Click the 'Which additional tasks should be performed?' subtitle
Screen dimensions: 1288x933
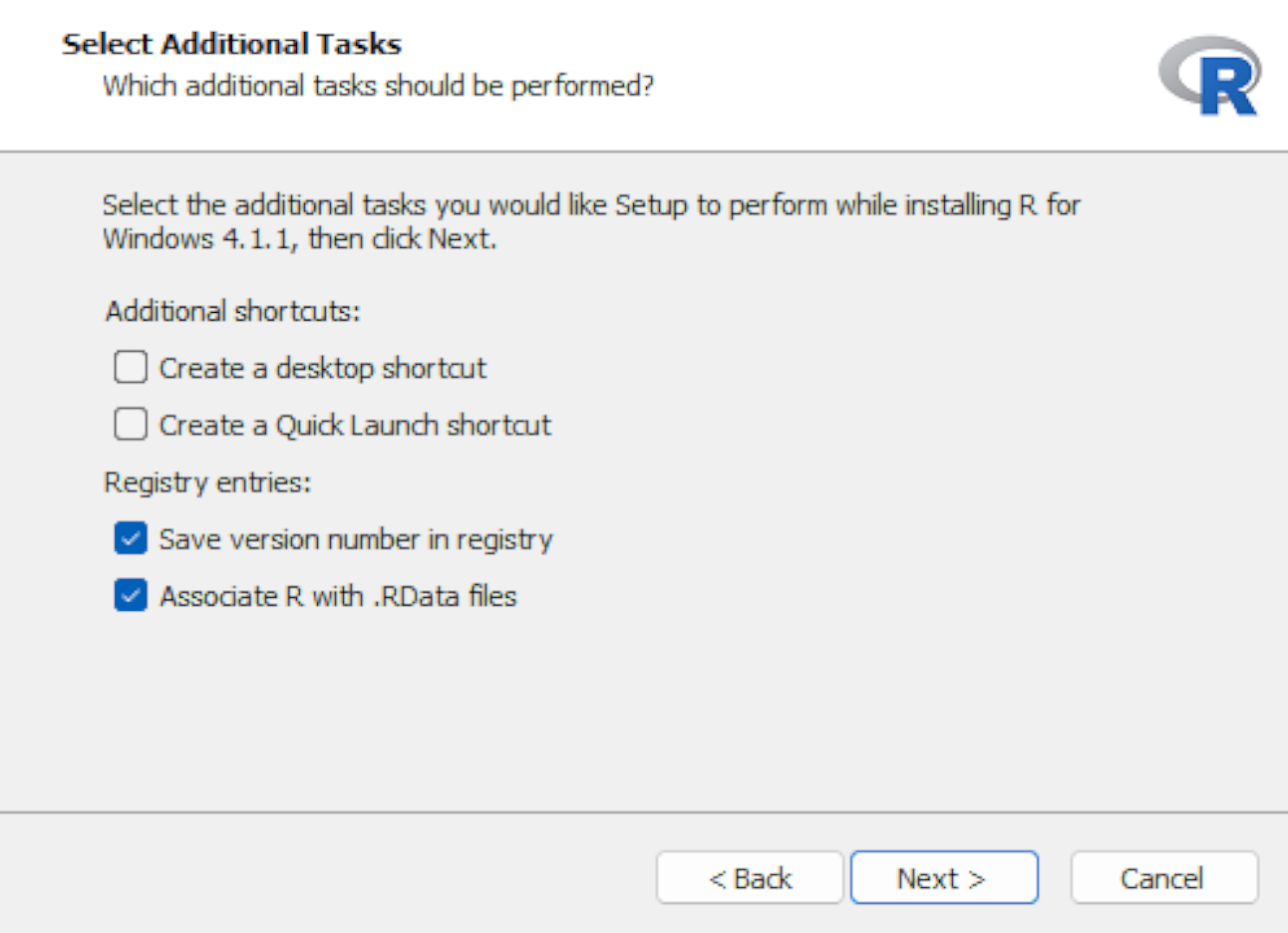(x=378, y=86)
